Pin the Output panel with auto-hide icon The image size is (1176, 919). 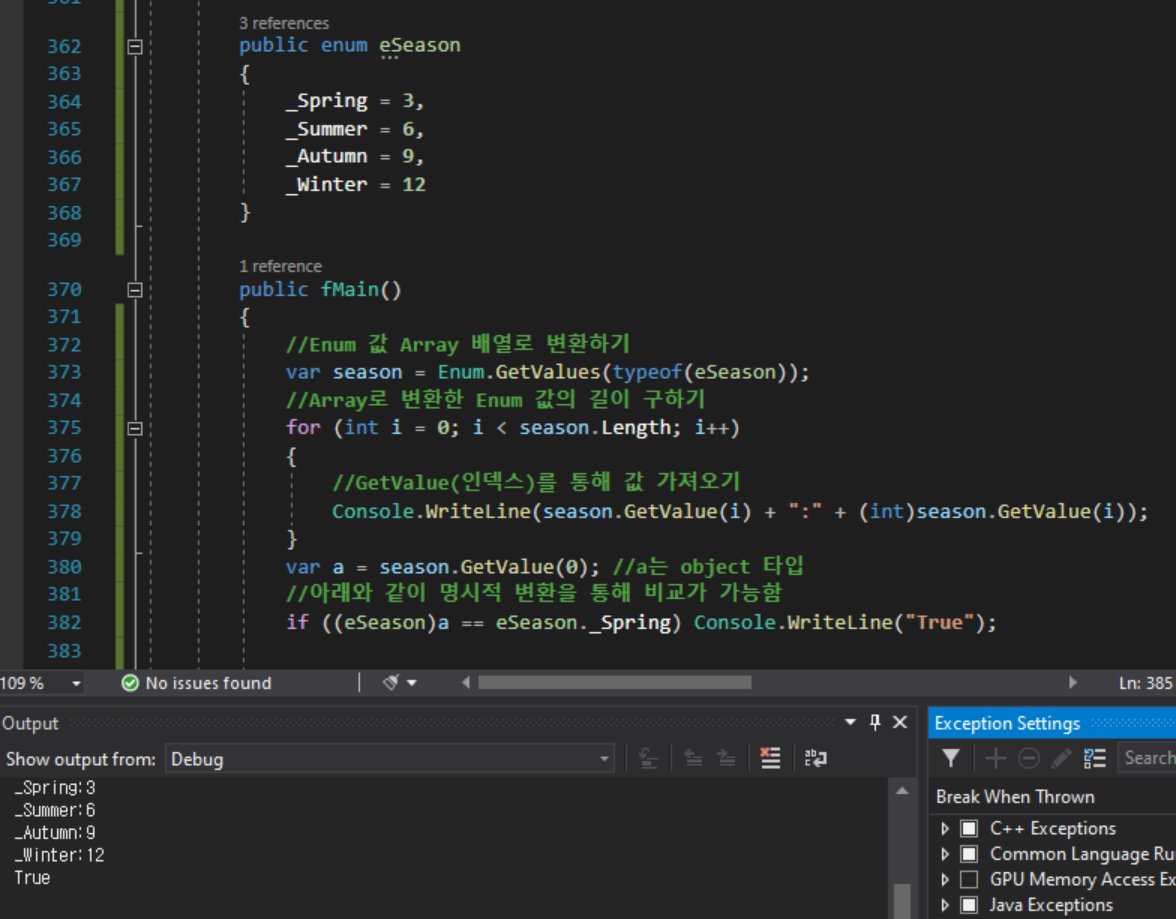click(874, 722)
